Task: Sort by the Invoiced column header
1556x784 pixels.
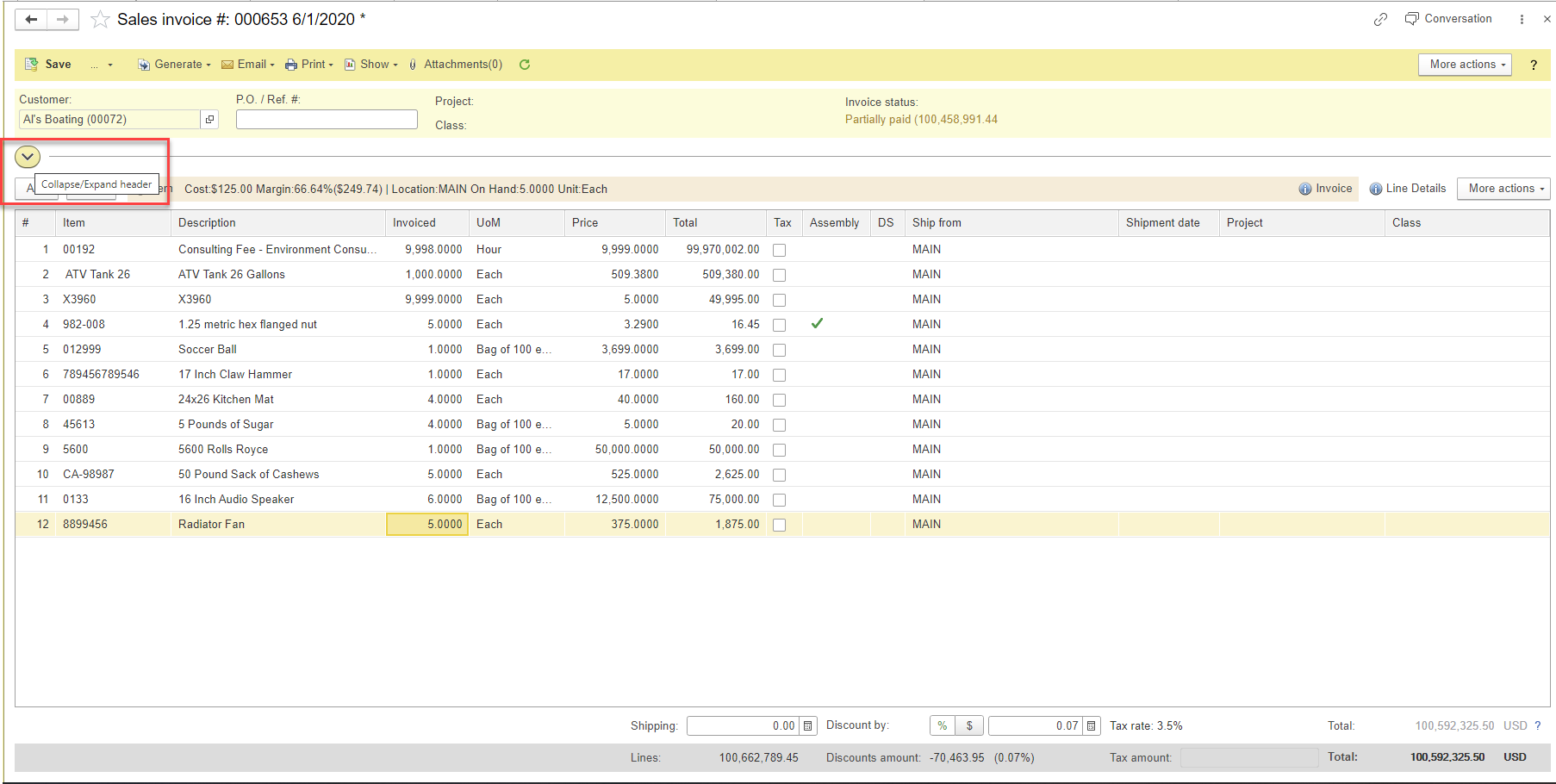Action: (427, 223)
